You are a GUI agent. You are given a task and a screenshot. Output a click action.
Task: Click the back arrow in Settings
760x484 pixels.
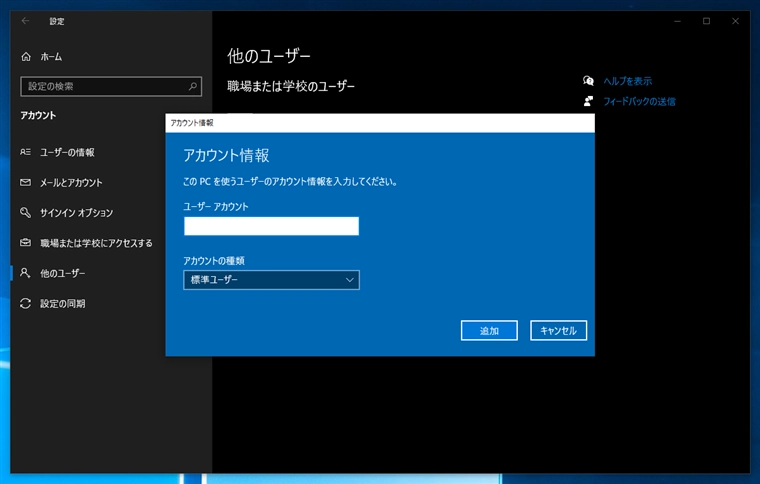click(x=25, y=21)
